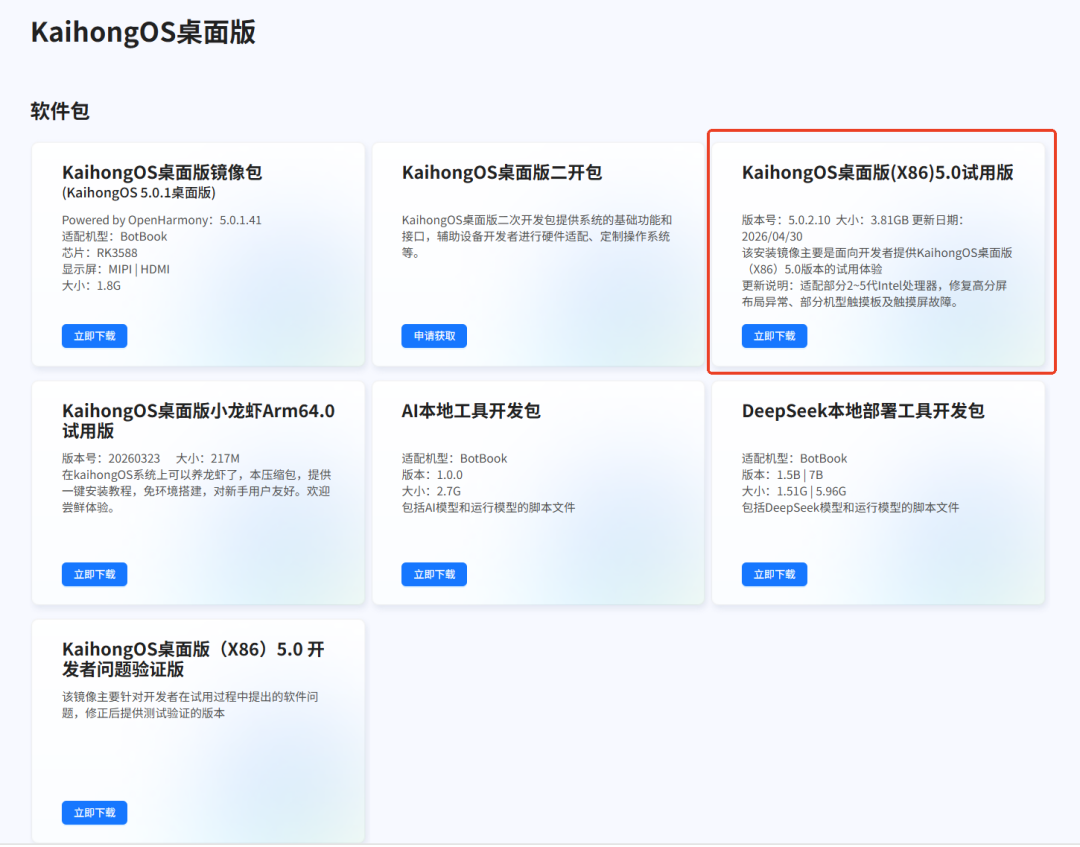Click the 显示屏: MIPI | HDMI line

point(116,269)
